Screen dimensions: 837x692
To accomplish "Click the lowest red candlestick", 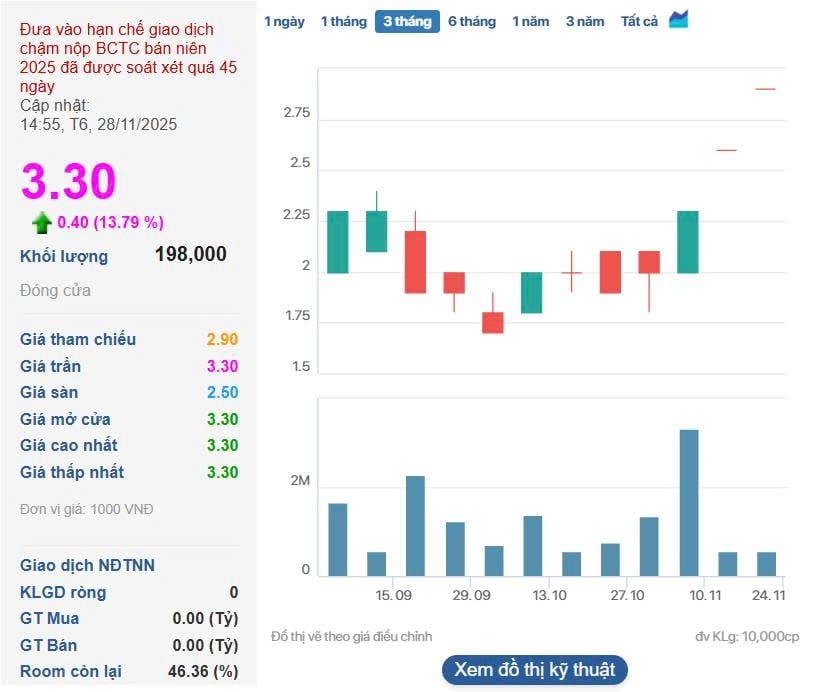I will (x=493, y=322).
